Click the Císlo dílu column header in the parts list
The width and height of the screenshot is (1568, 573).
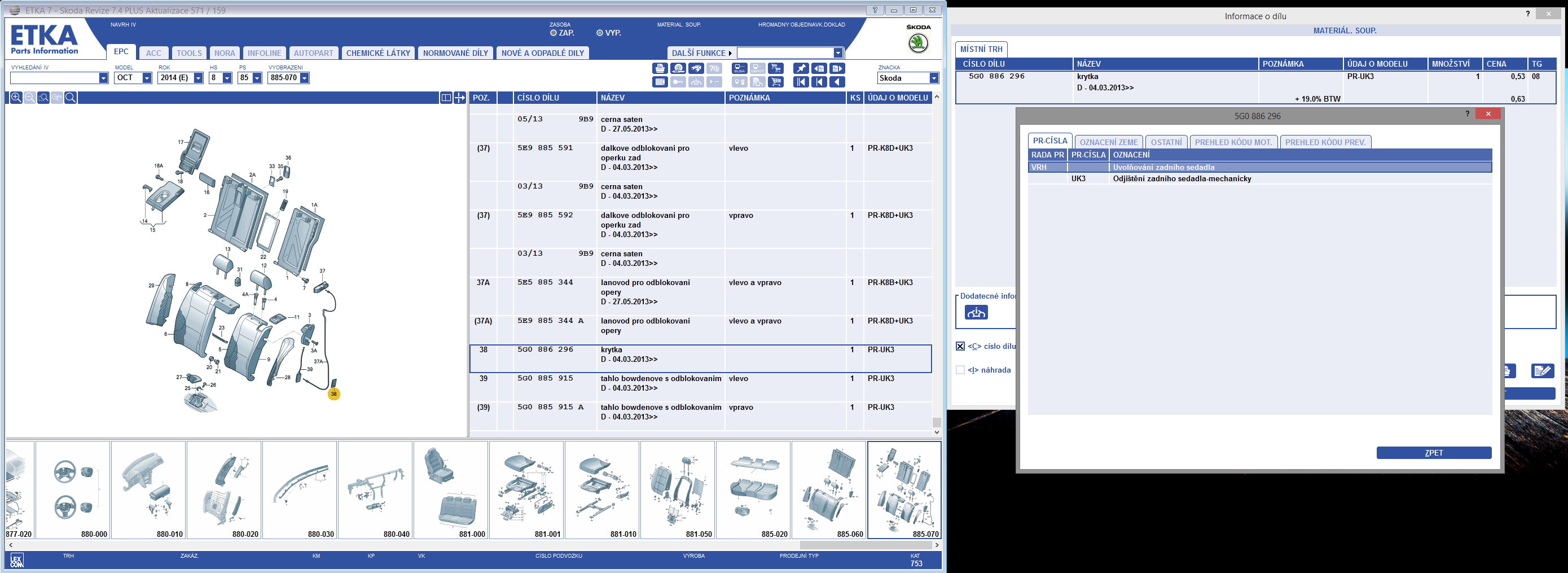click(x=555, y=98)
